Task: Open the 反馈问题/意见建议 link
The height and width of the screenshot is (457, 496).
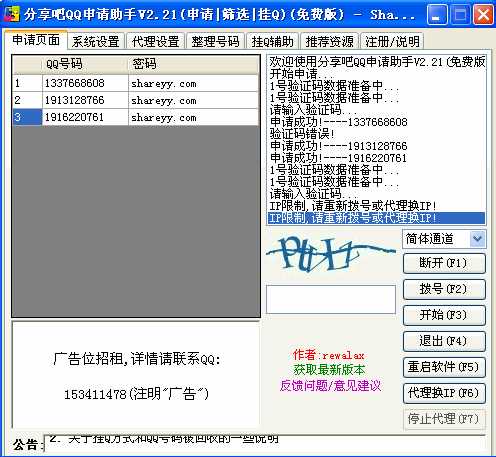Action: [x=330, y=386]
